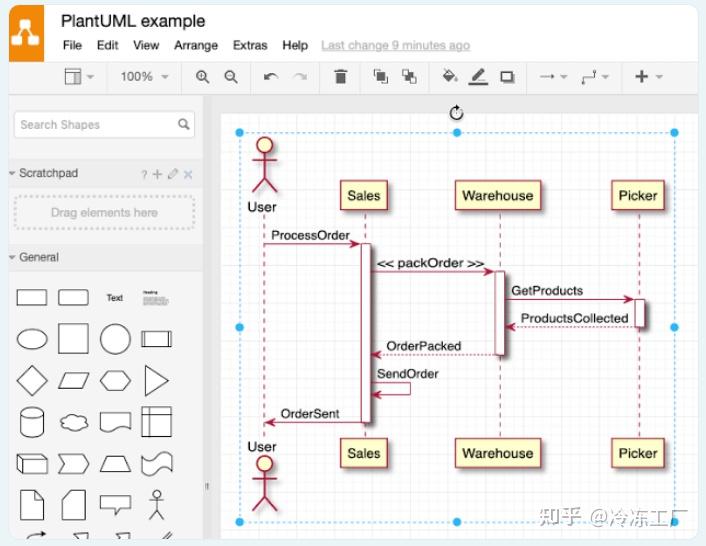Open the 100% zoom level dropdown
This screenshot has height=546, width=706.
[144, 77]
